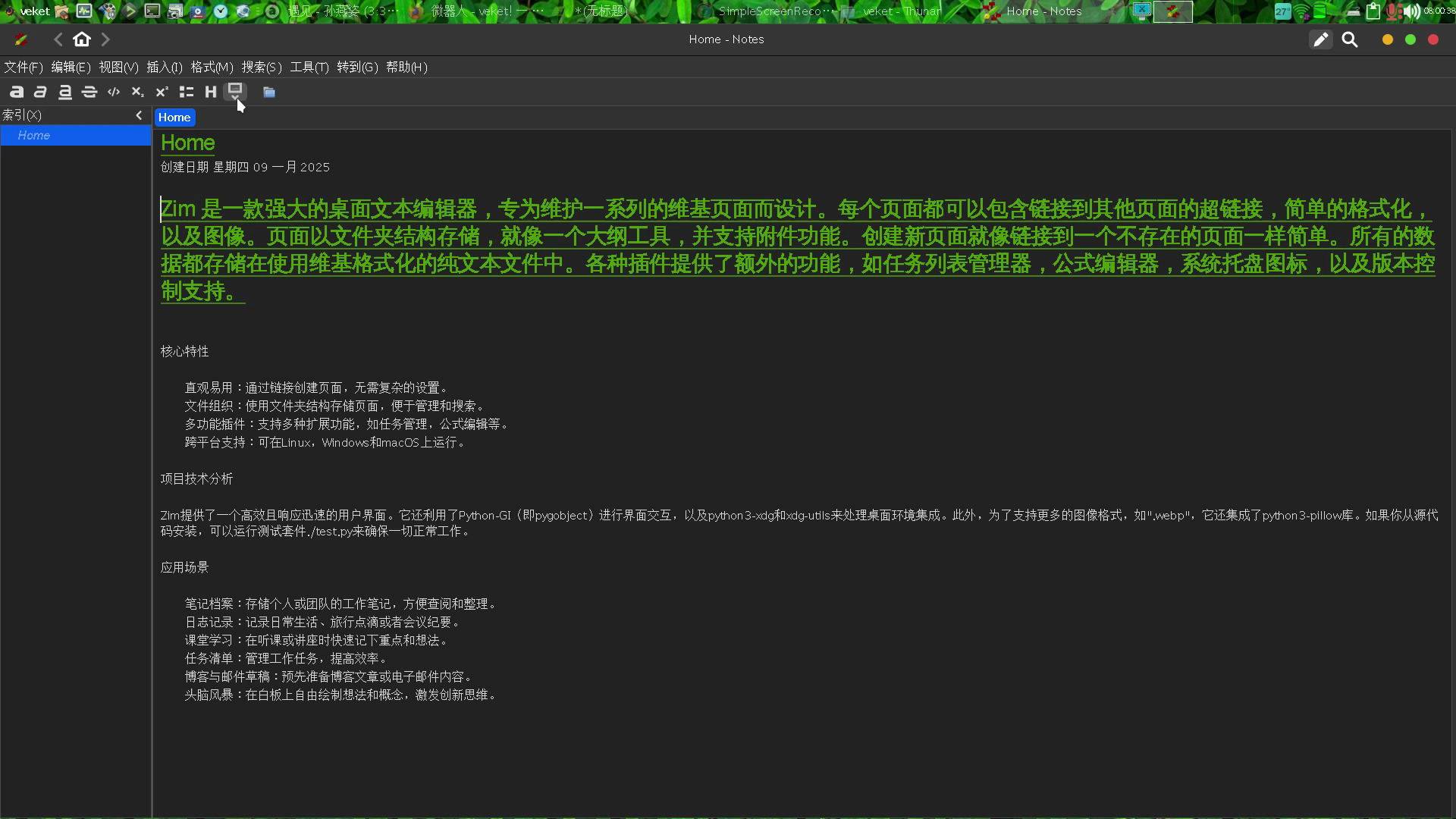Open search with the magnifier icon
1456x819 pixels.
click(1350, 39)
